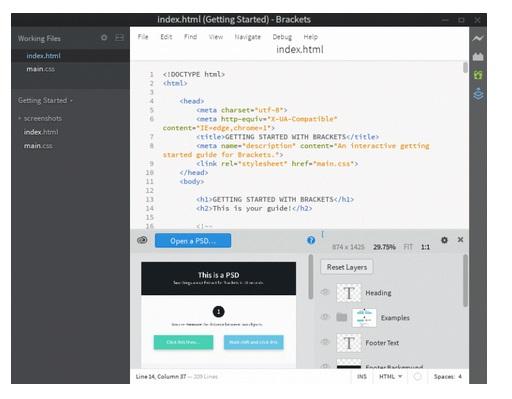Click the Live Preview lightning icon

(x=478, y=38)
